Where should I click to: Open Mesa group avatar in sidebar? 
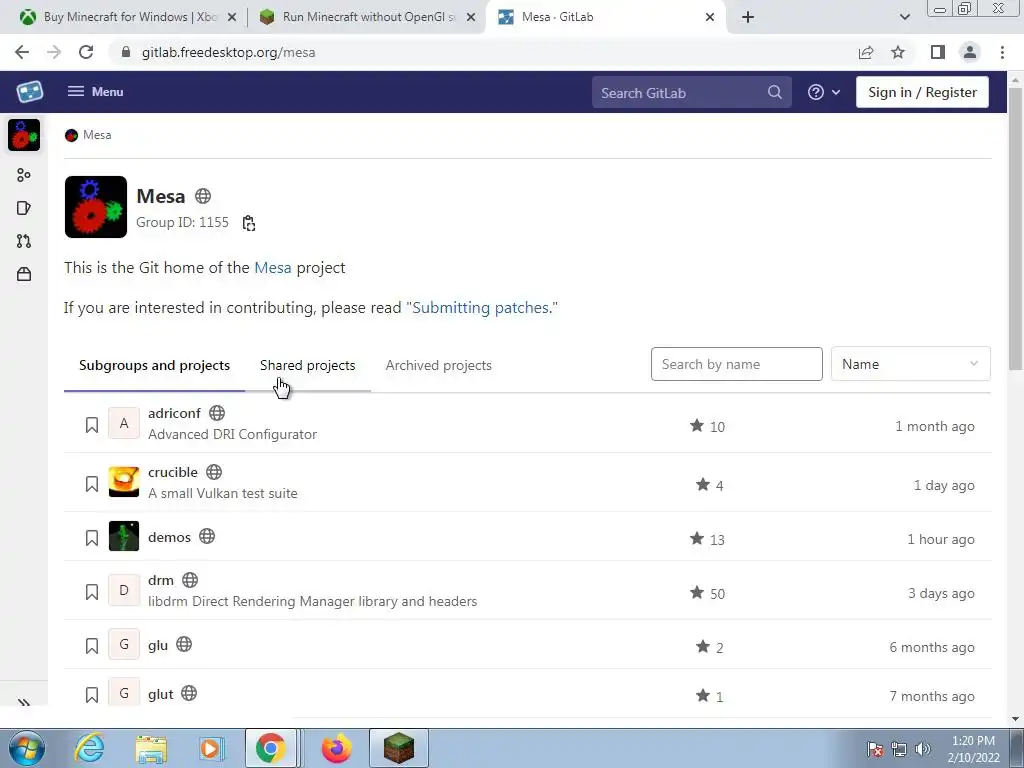point(24,135)
